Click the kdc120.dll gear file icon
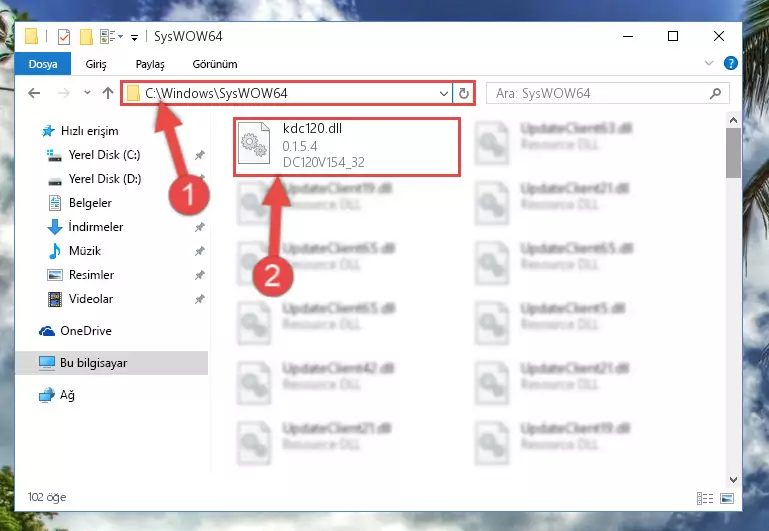 point(254,143)
